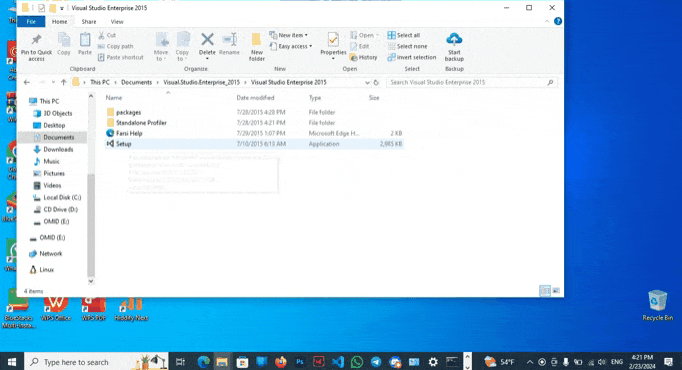
Task: Select Network in the navigation pane
Action: 50,253
